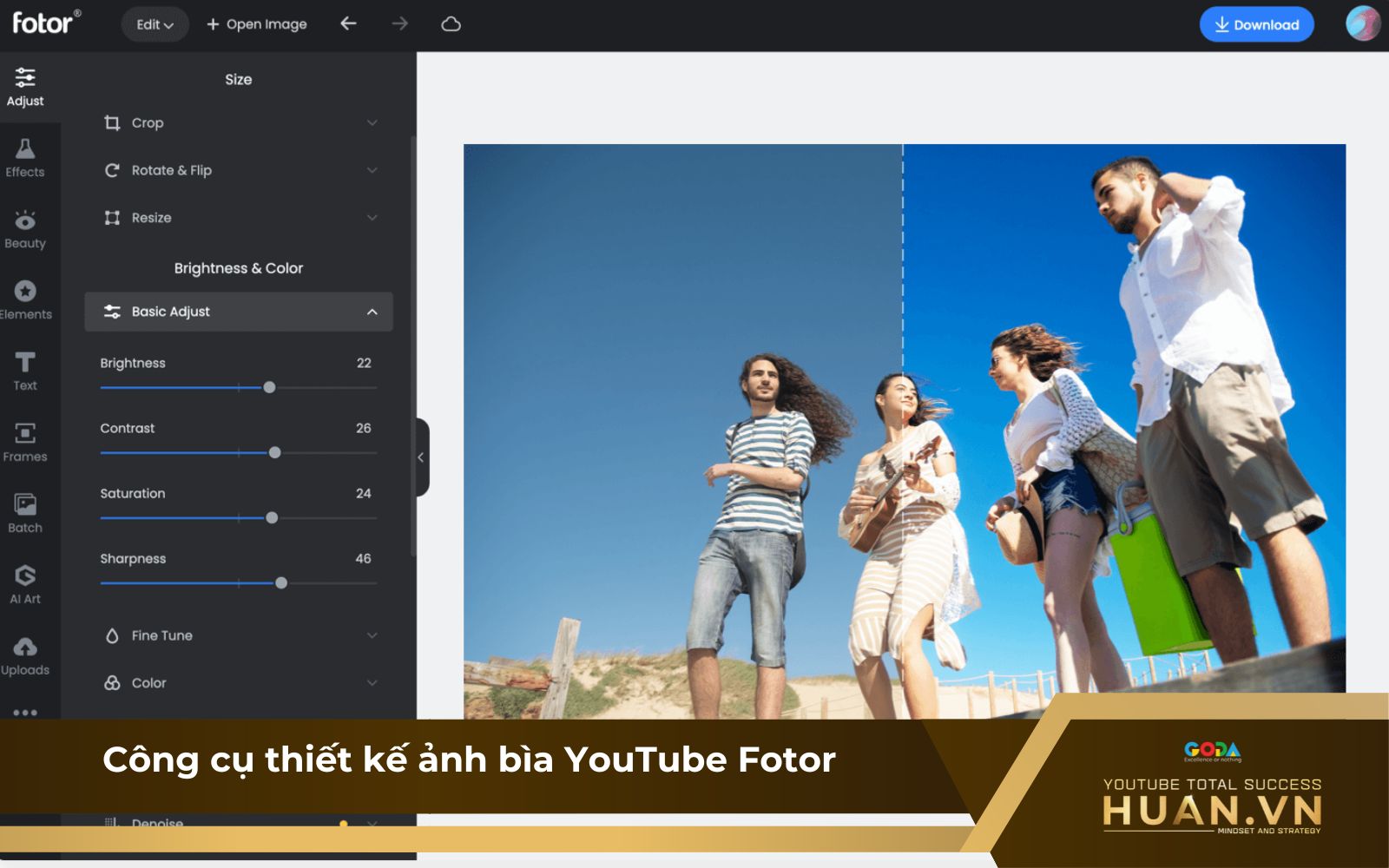Expand the Rotate & Flip chevron
This screenshot has width=1389, height=868.
click(x=372, y=170)
